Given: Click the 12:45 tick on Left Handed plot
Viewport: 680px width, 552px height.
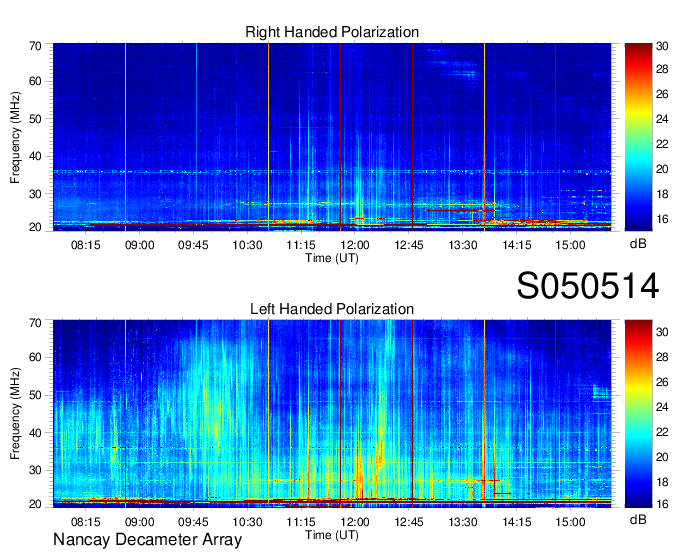Looking at the screenshot, I should click(409, 522).
